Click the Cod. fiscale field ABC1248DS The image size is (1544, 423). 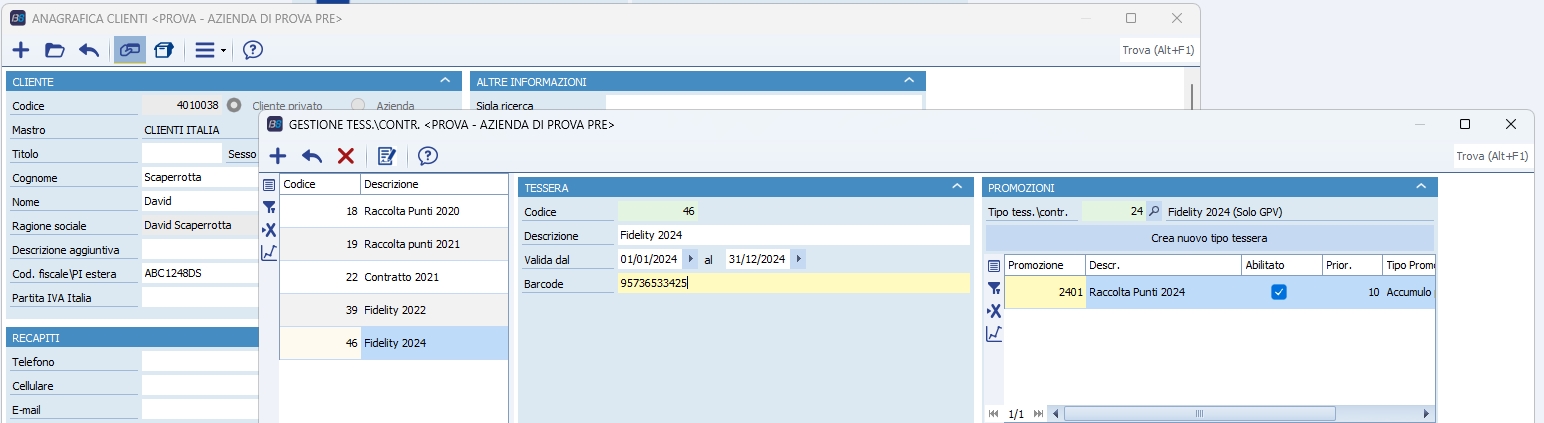click(x=200, y=273)
